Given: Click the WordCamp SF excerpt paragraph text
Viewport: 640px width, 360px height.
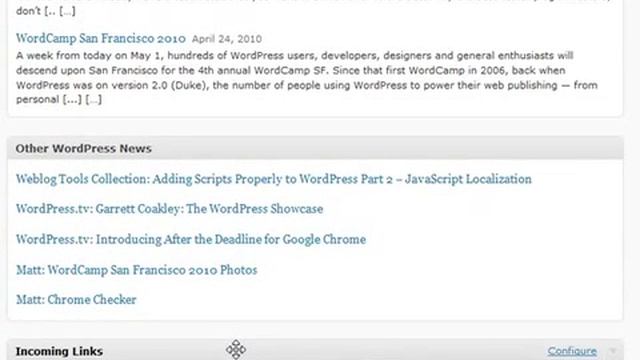Looking at the screenshot, I should click(x=307, y=78).
